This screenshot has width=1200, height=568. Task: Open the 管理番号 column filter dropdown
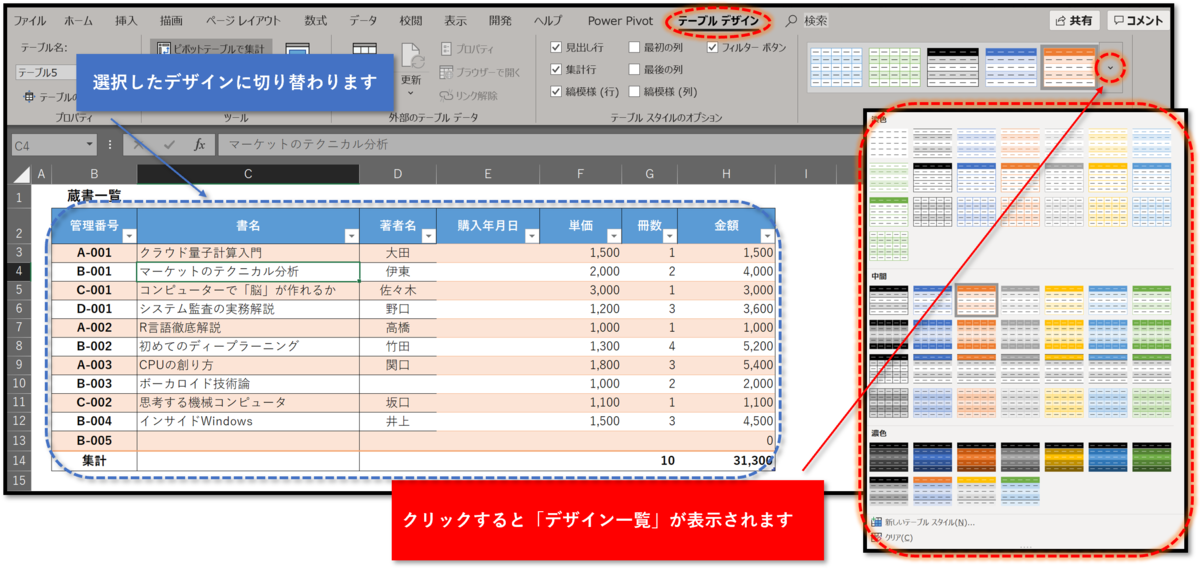pos(128,236)
